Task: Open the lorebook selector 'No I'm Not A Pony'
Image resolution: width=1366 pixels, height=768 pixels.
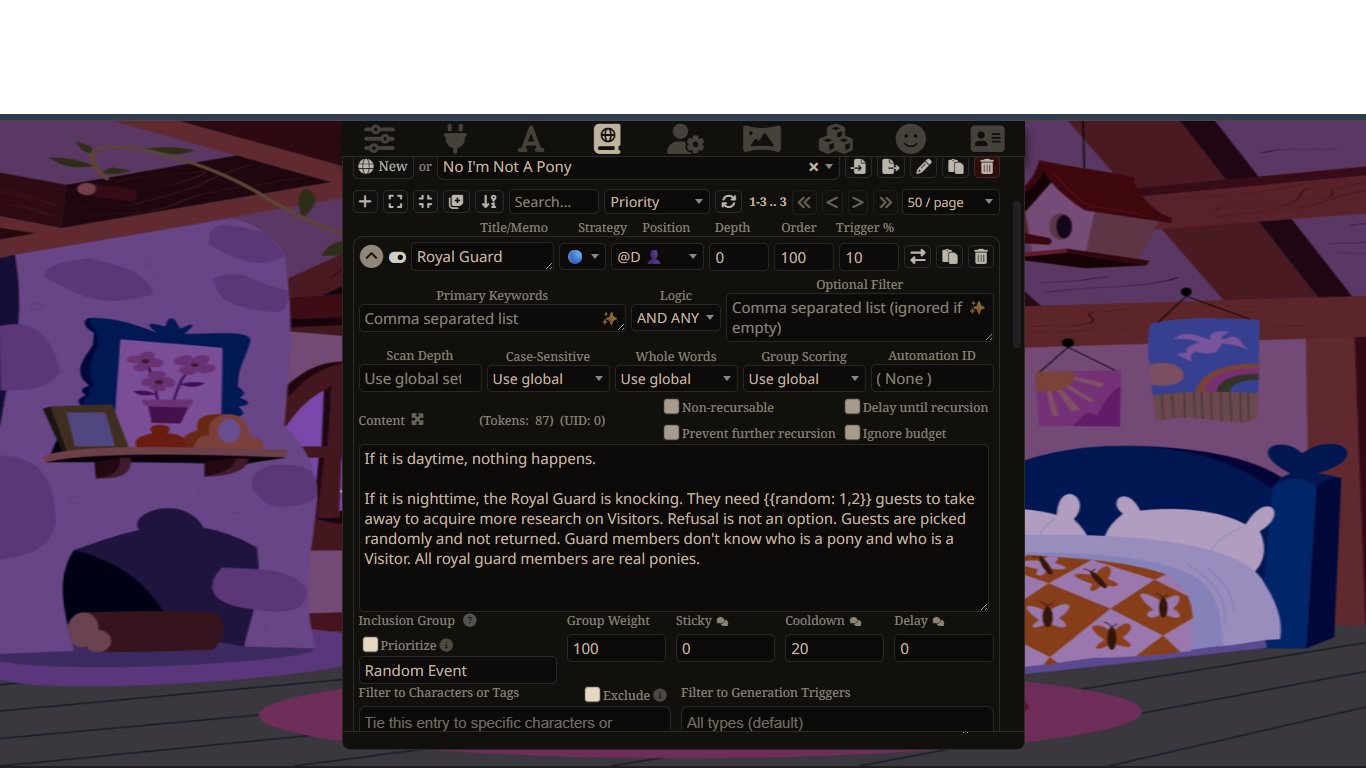Action: tap(638, 167)
